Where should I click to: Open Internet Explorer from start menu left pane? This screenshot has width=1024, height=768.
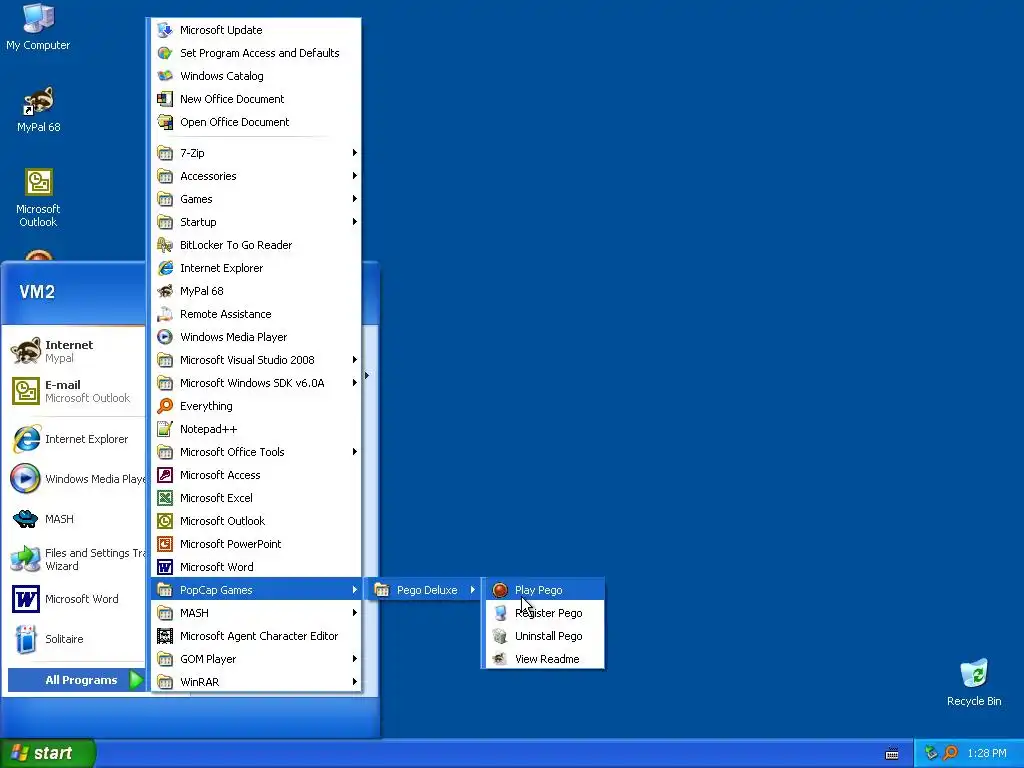coord(76,439)
